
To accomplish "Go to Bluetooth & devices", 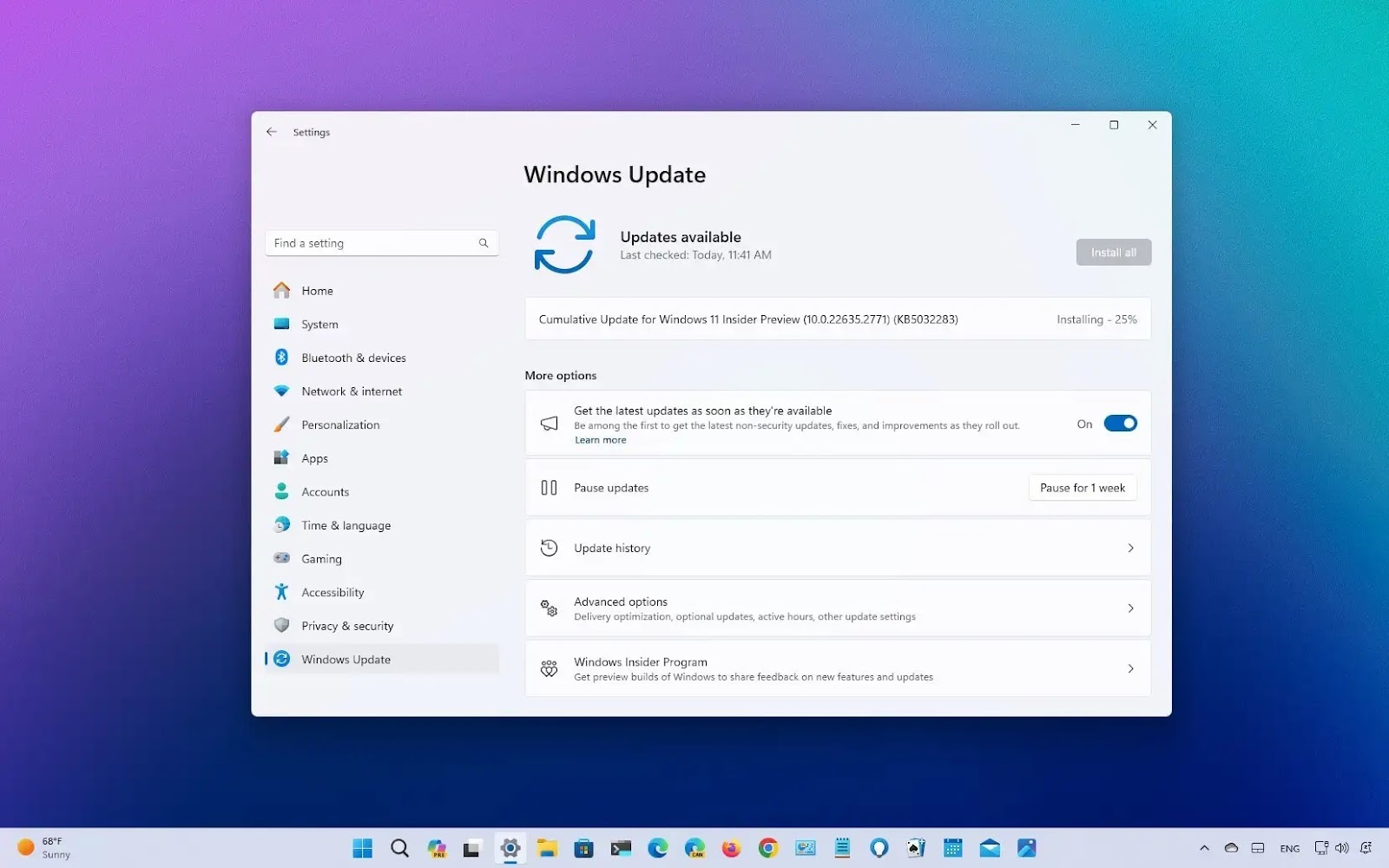I will (x=382, y=358).
